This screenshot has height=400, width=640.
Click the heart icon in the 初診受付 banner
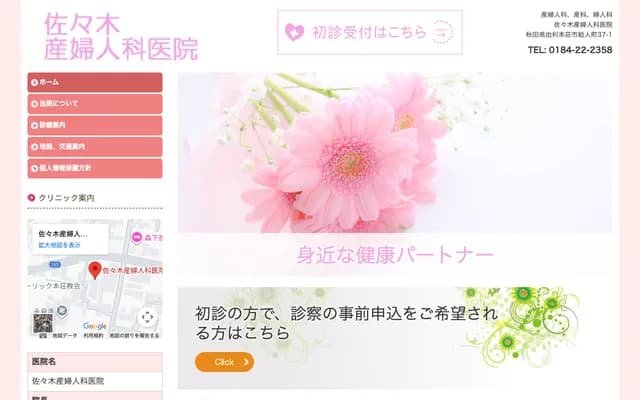[x=294, y=32]
